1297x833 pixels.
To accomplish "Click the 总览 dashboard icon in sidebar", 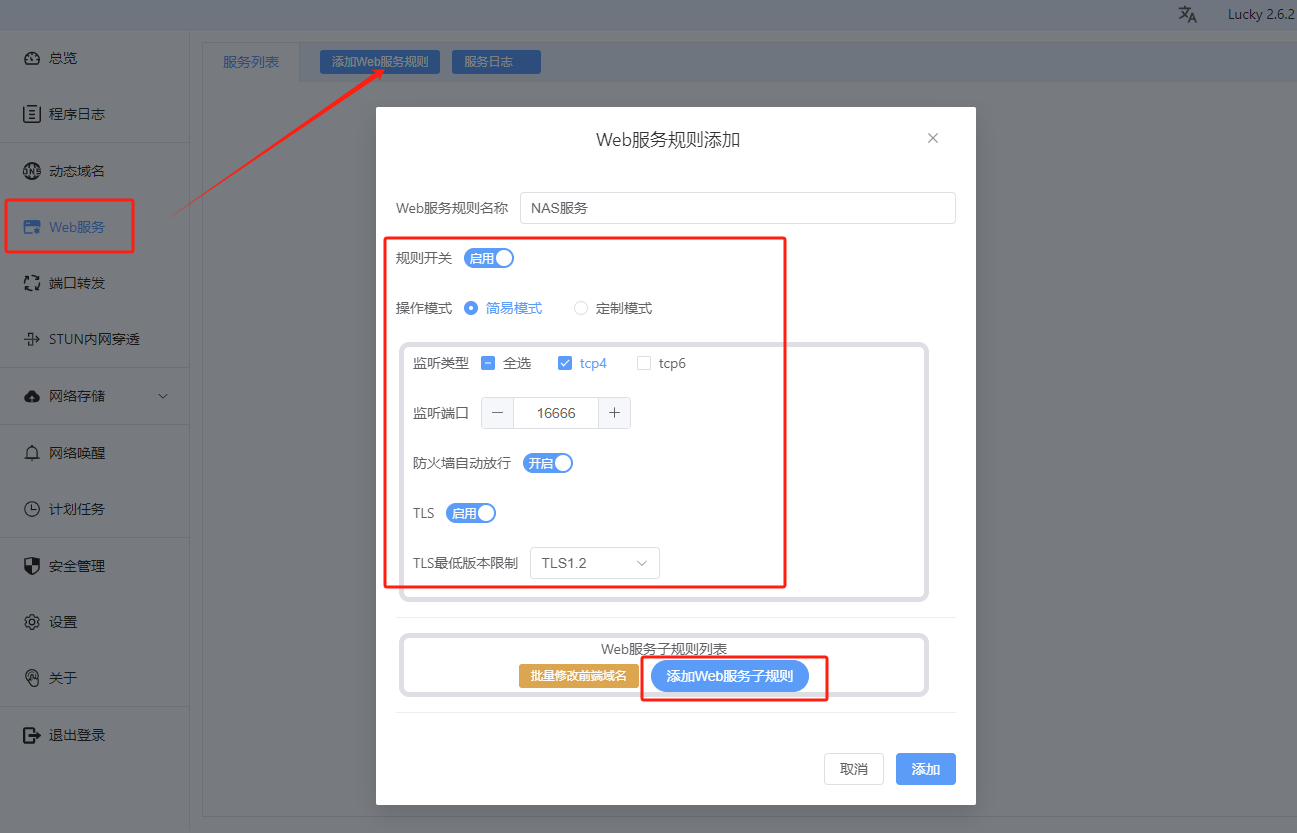I will [x=32, y=58].
